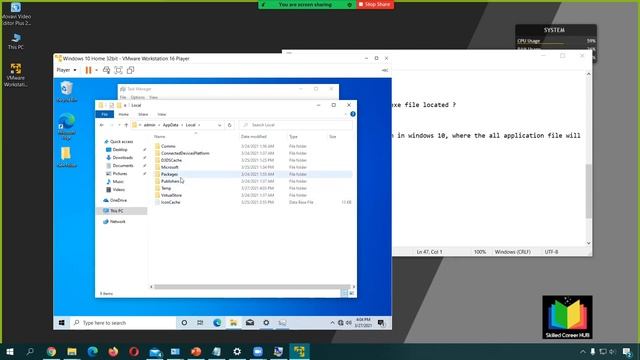640x360 pixels.
Task: Select the D3DSCache folder
Action: [x=171, y=160]
